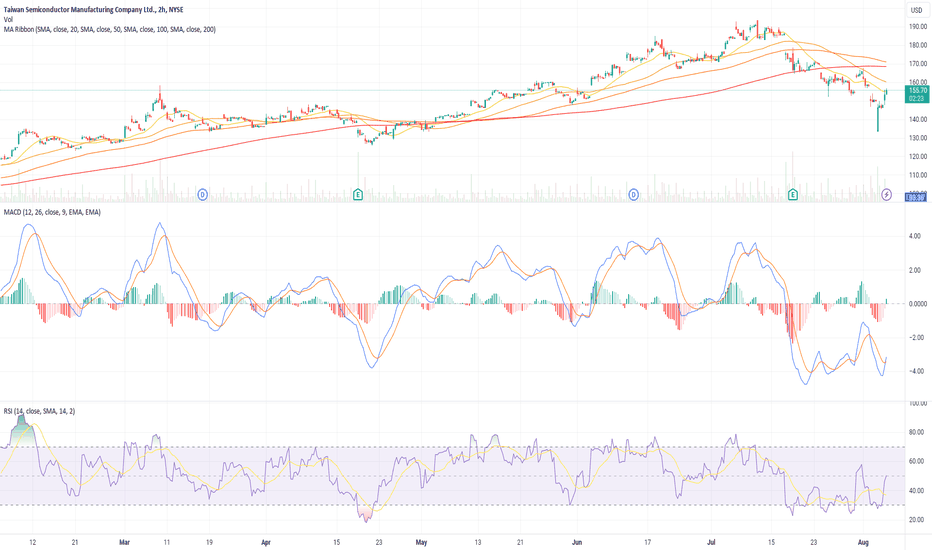Viewport: 932px width, 550px height.
Task: Click the Taiwan Semiconductor chart title legend
Action: pyautogui.click(x=93, y=10)
